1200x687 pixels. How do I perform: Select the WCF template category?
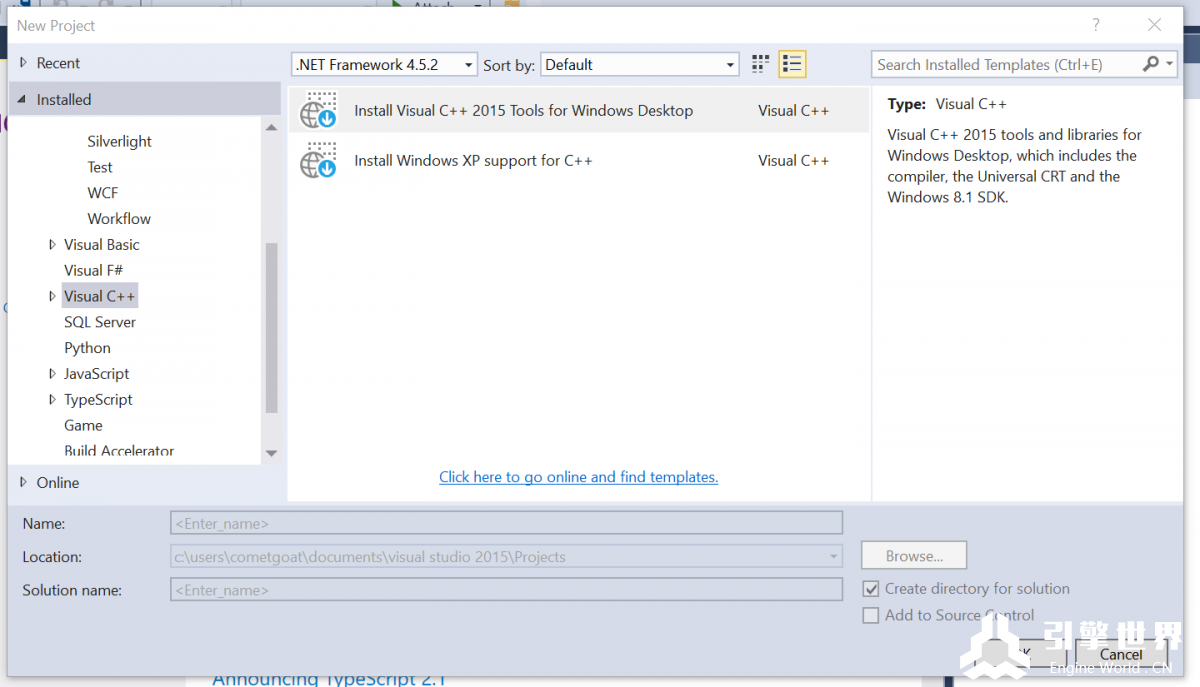coord(104,193)
